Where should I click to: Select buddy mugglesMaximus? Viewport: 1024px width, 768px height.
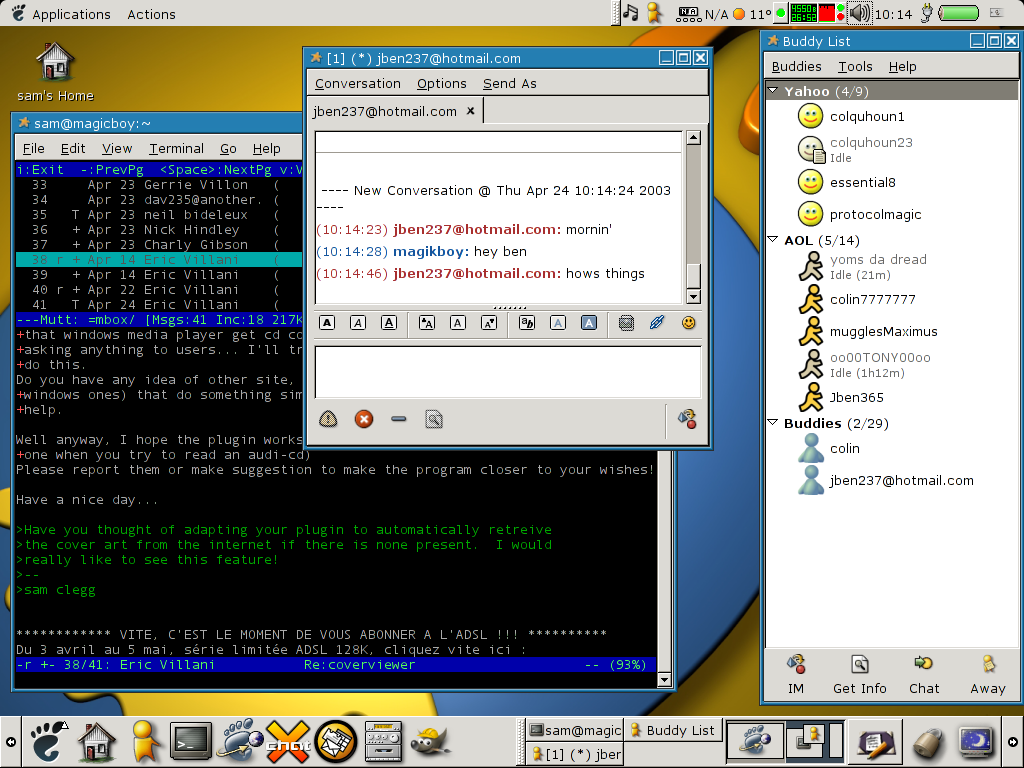(x=892, y=331)
